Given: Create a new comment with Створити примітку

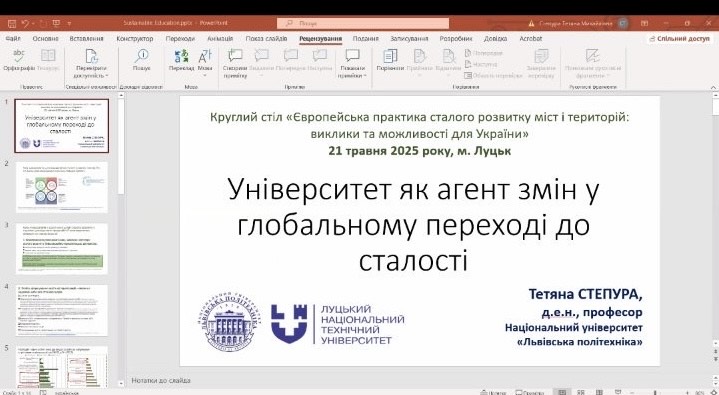Looking at the screenshot, I should click(x=235, y=63).
